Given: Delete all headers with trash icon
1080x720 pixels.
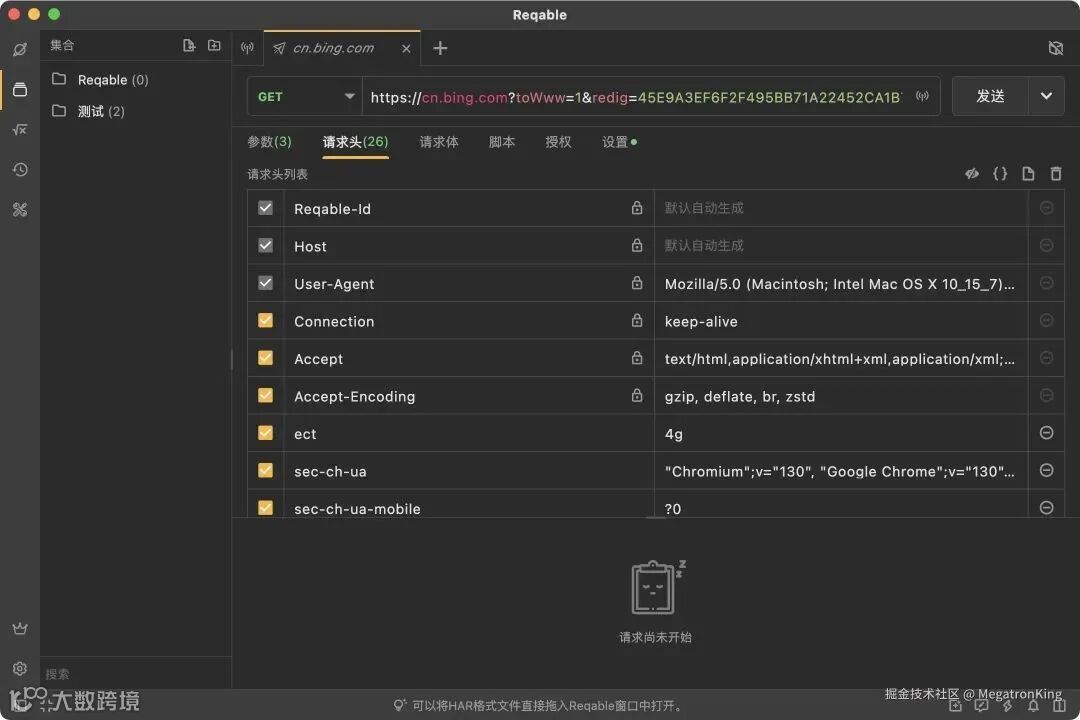Looking at the screenshot, I should click(x=1056, y=174).
